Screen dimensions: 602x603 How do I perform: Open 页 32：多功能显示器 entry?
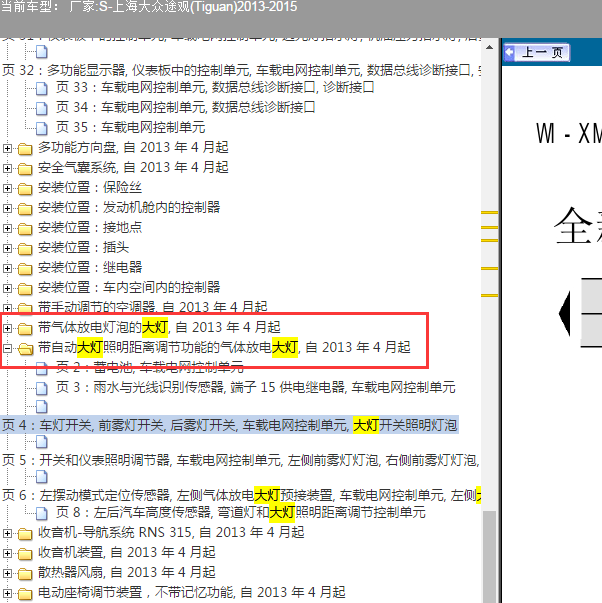241,70
